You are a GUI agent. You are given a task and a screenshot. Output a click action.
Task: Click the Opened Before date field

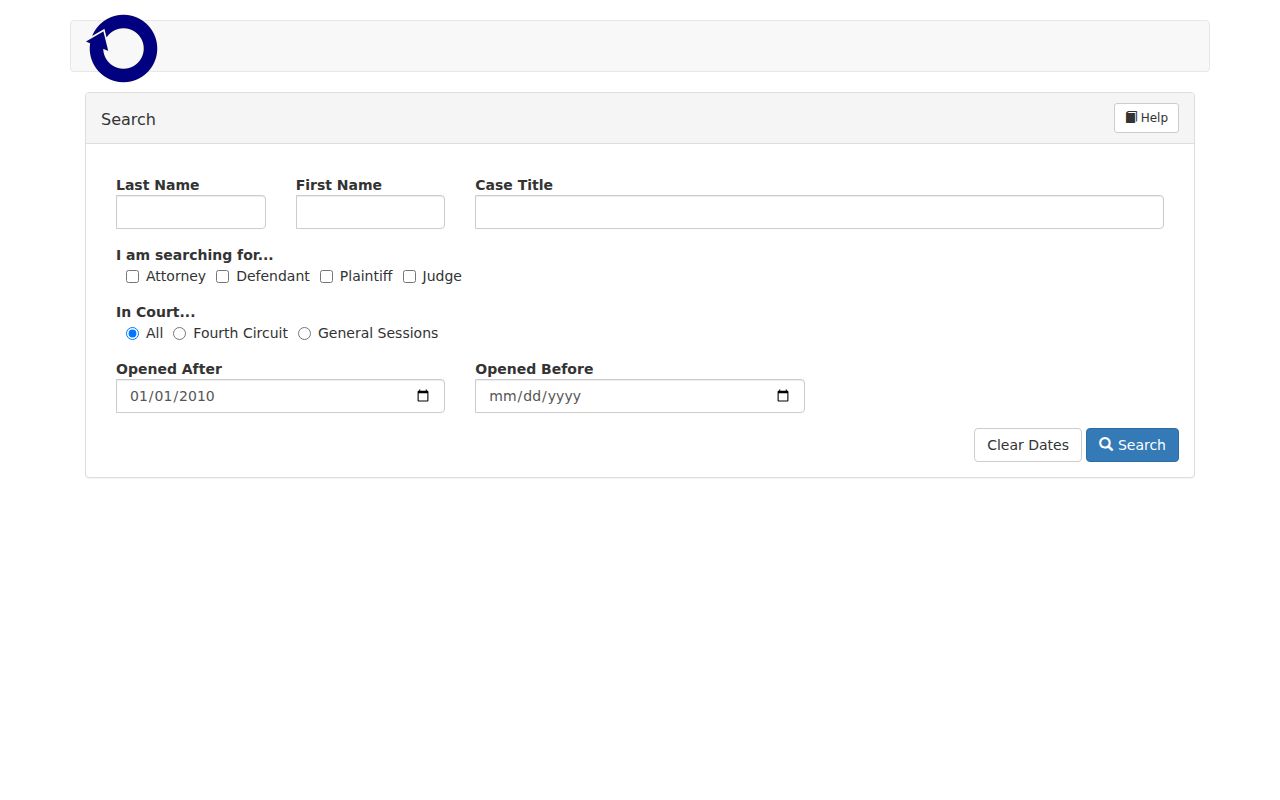pos(640,396)
